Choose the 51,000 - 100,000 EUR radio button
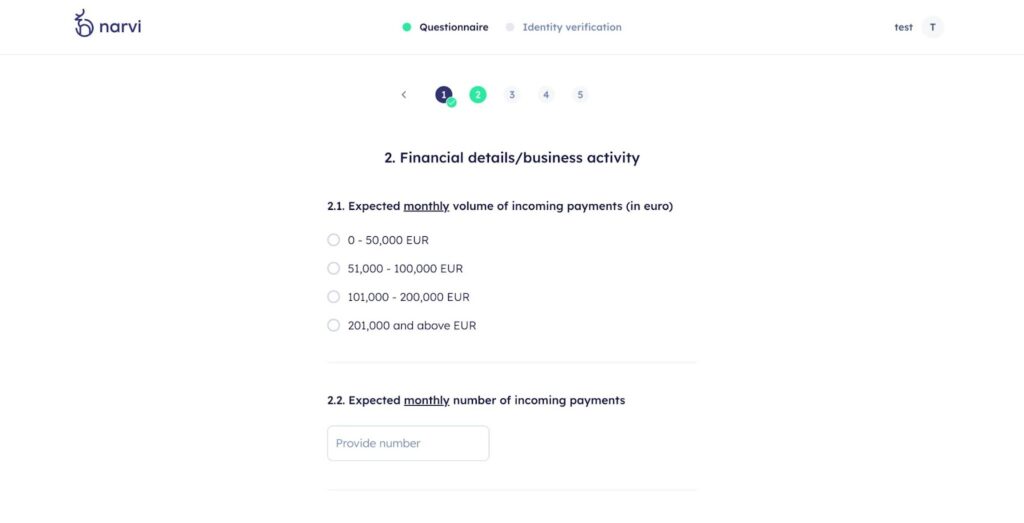 pos(334,268)
